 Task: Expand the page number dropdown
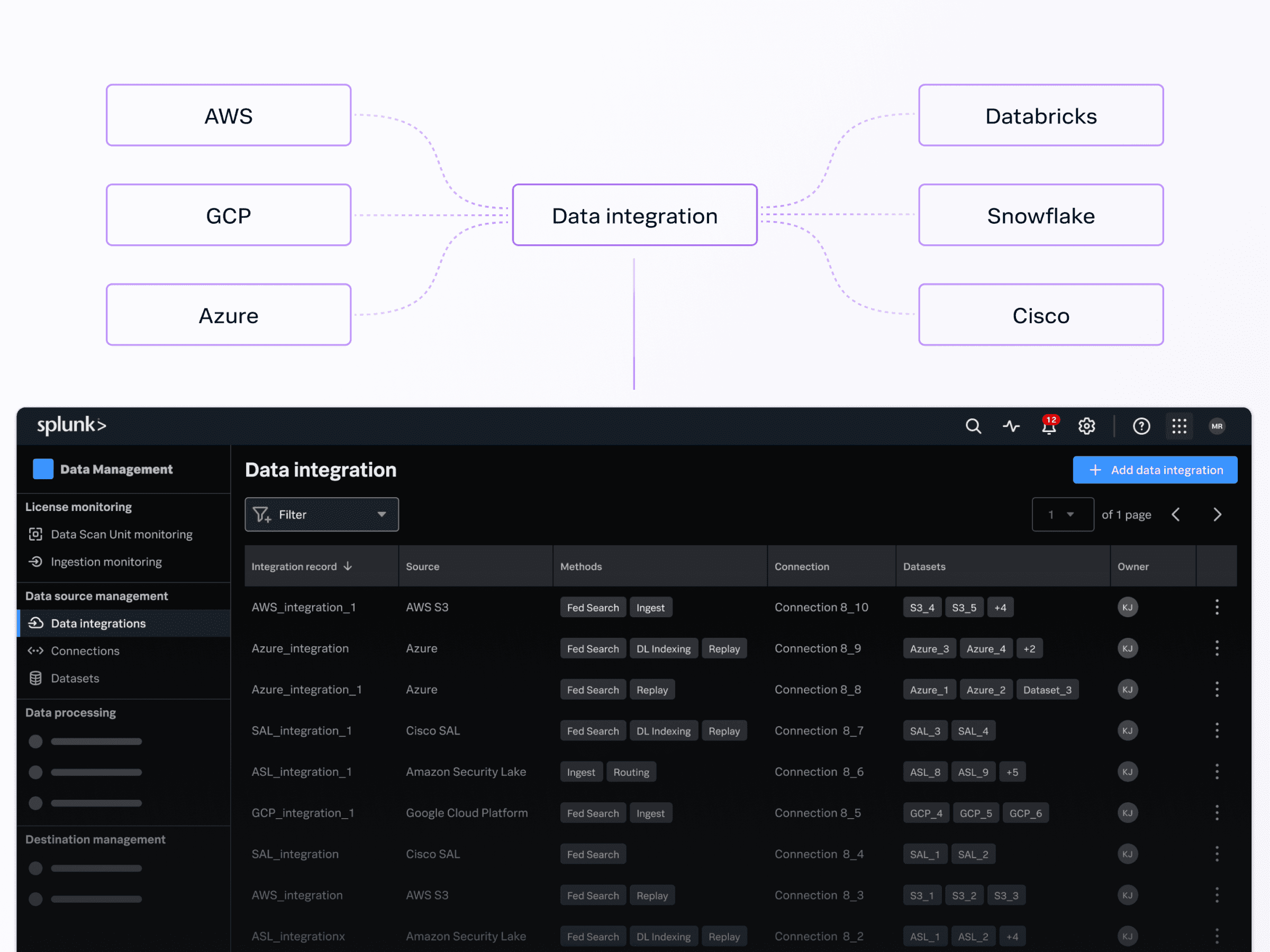point(1062,514)
